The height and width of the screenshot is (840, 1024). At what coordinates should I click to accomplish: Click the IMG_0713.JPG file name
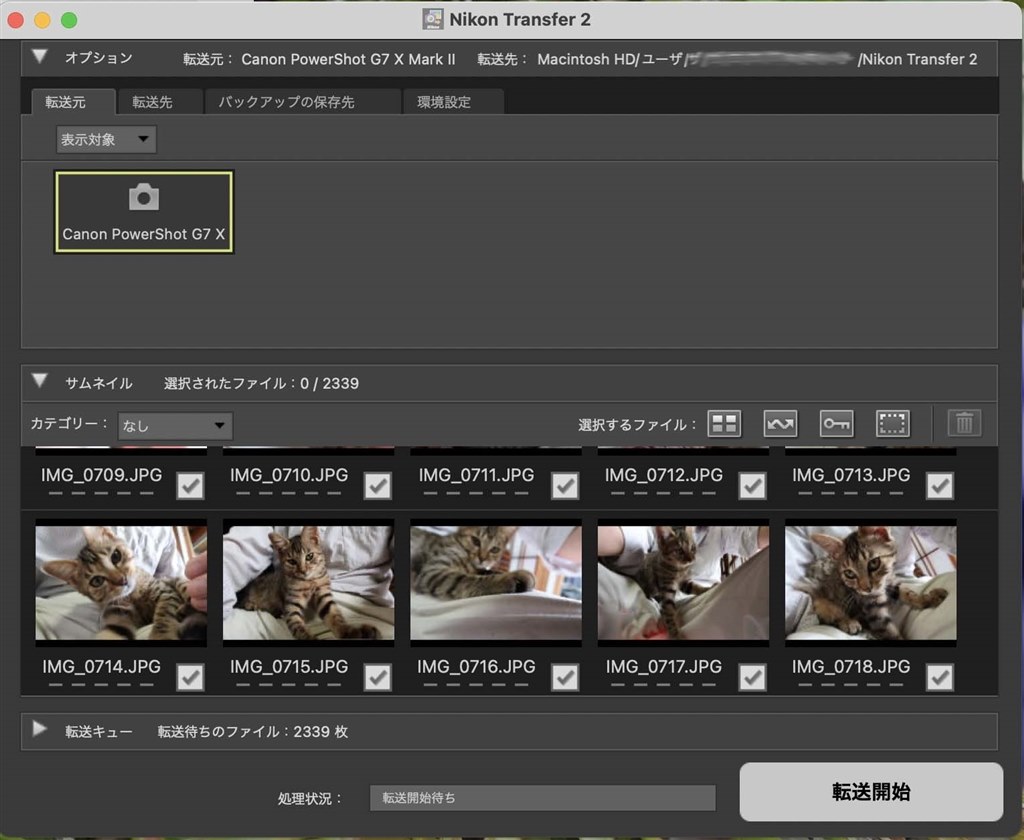[x=851, y=475]
